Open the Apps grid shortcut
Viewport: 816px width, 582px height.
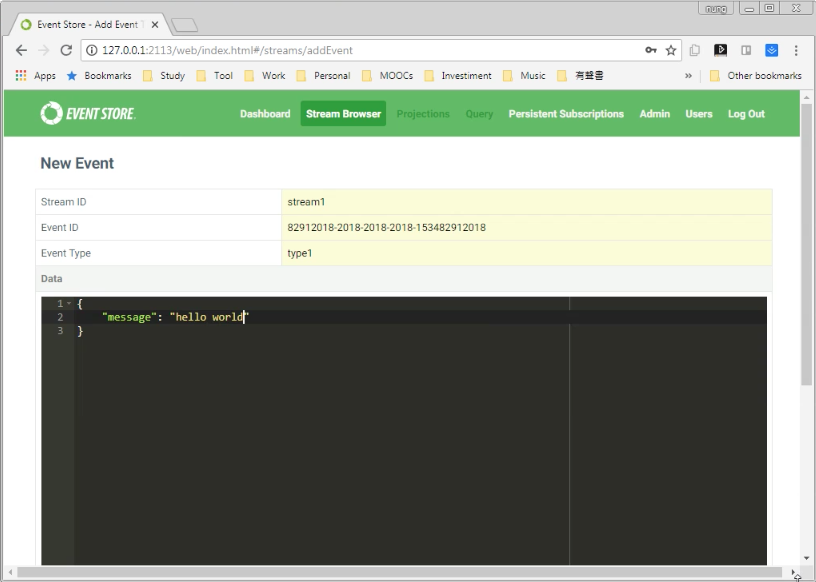coord(35,75)
